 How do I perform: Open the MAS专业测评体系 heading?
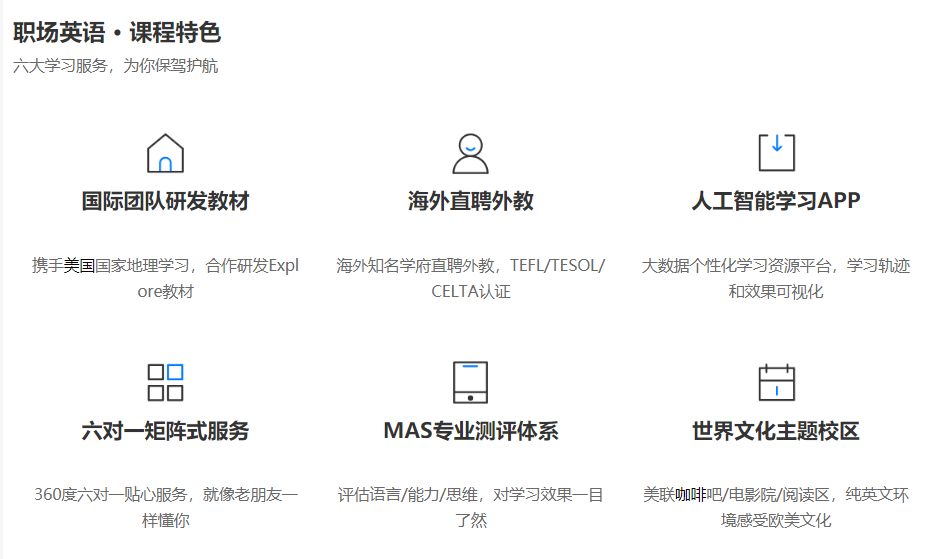[x=470, y=431]
